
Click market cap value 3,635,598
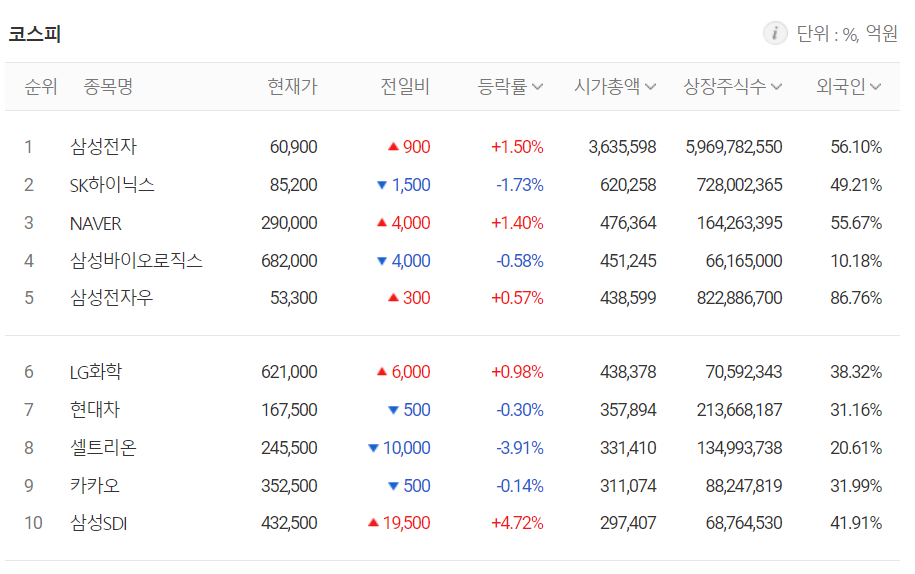tap(623, 147)
